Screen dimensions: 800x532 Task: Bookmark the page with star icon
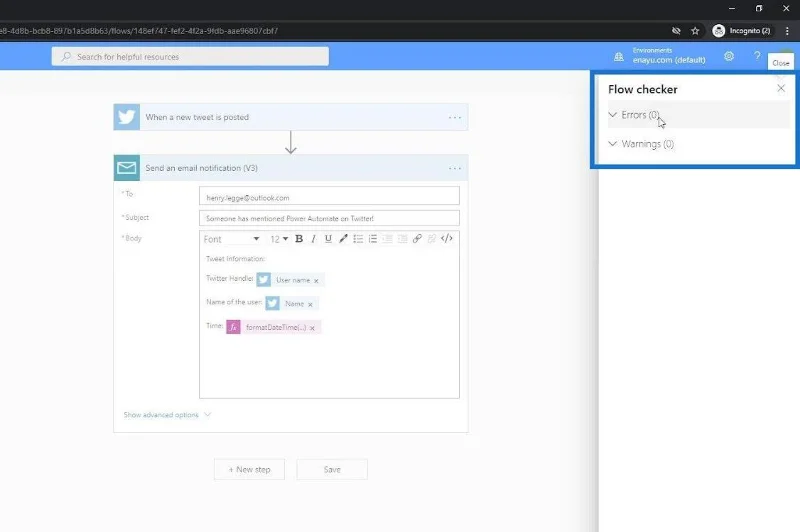click(x=695, y=31)
